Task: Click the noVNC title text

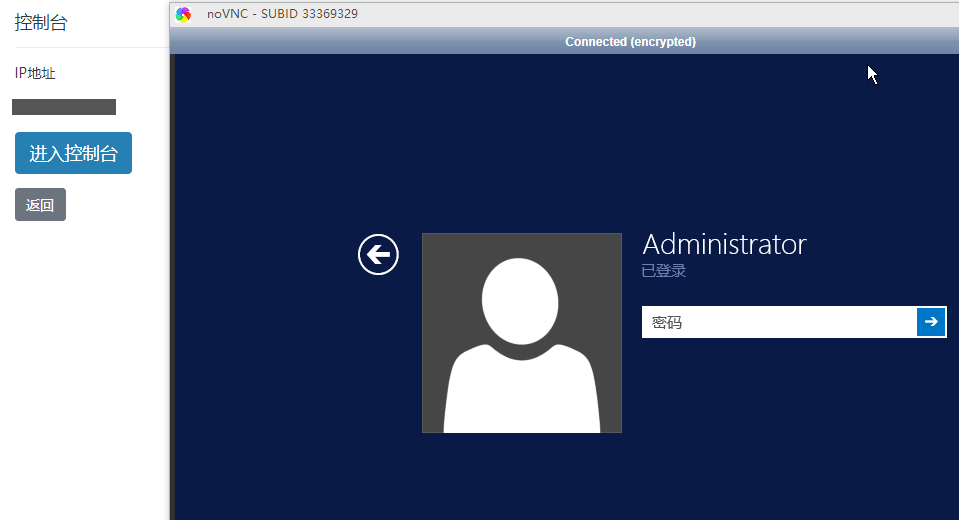Action: coord(226,14)
